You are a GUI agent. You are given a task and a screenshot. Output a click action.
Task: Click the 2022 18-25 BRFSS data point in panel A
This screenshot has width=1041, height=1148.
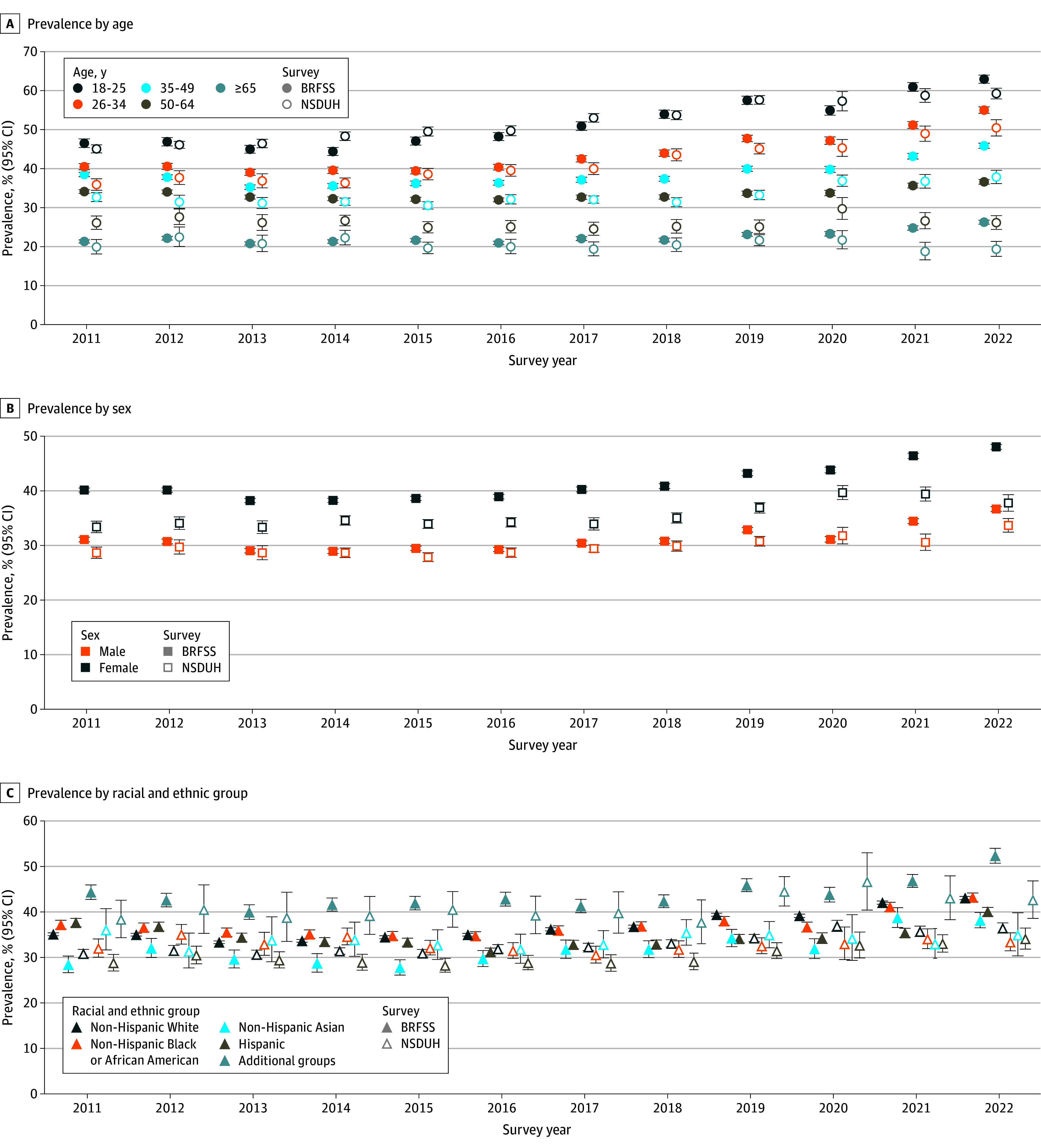click(984, 79)
